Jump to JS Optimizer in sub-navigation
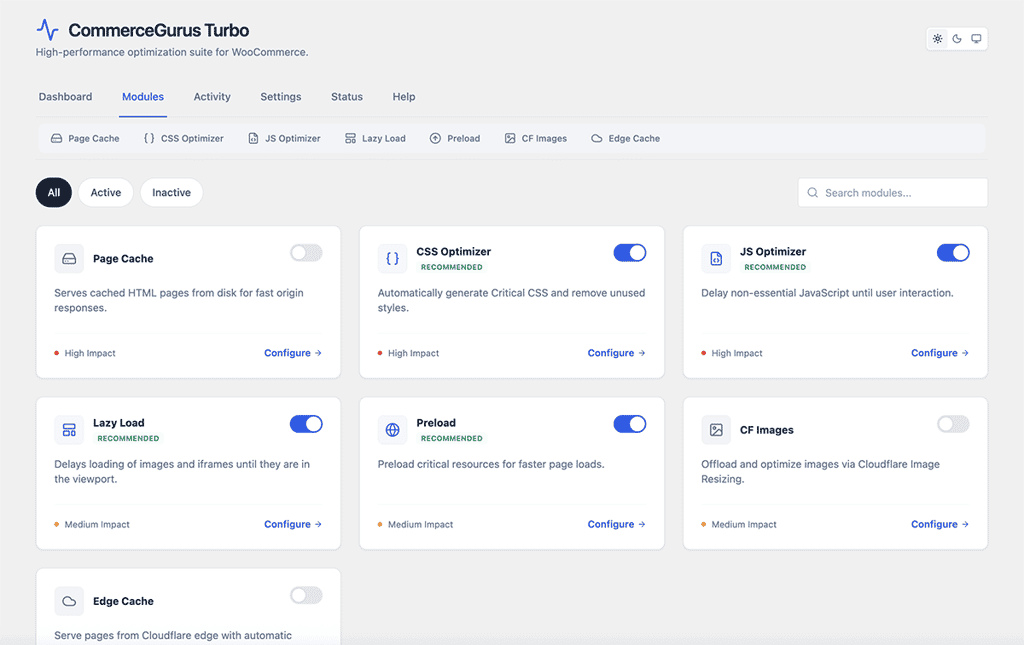The image size is (1024, 645). (x=284, y=138)
